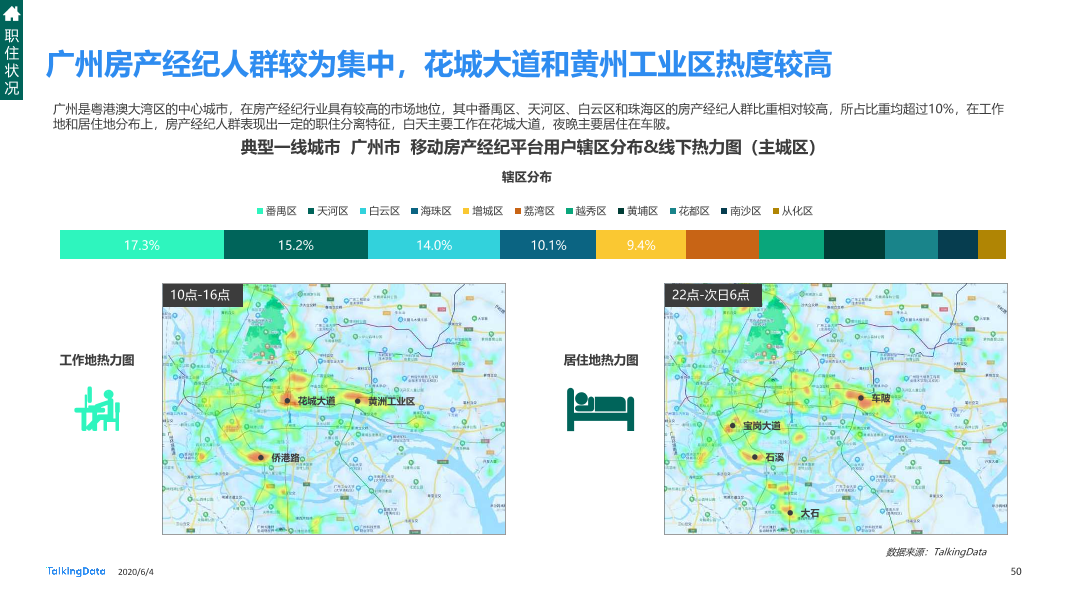This screenshot has width=1066, height=599.
Task: Click the home icon in the top-left corner
Action: 13,14
